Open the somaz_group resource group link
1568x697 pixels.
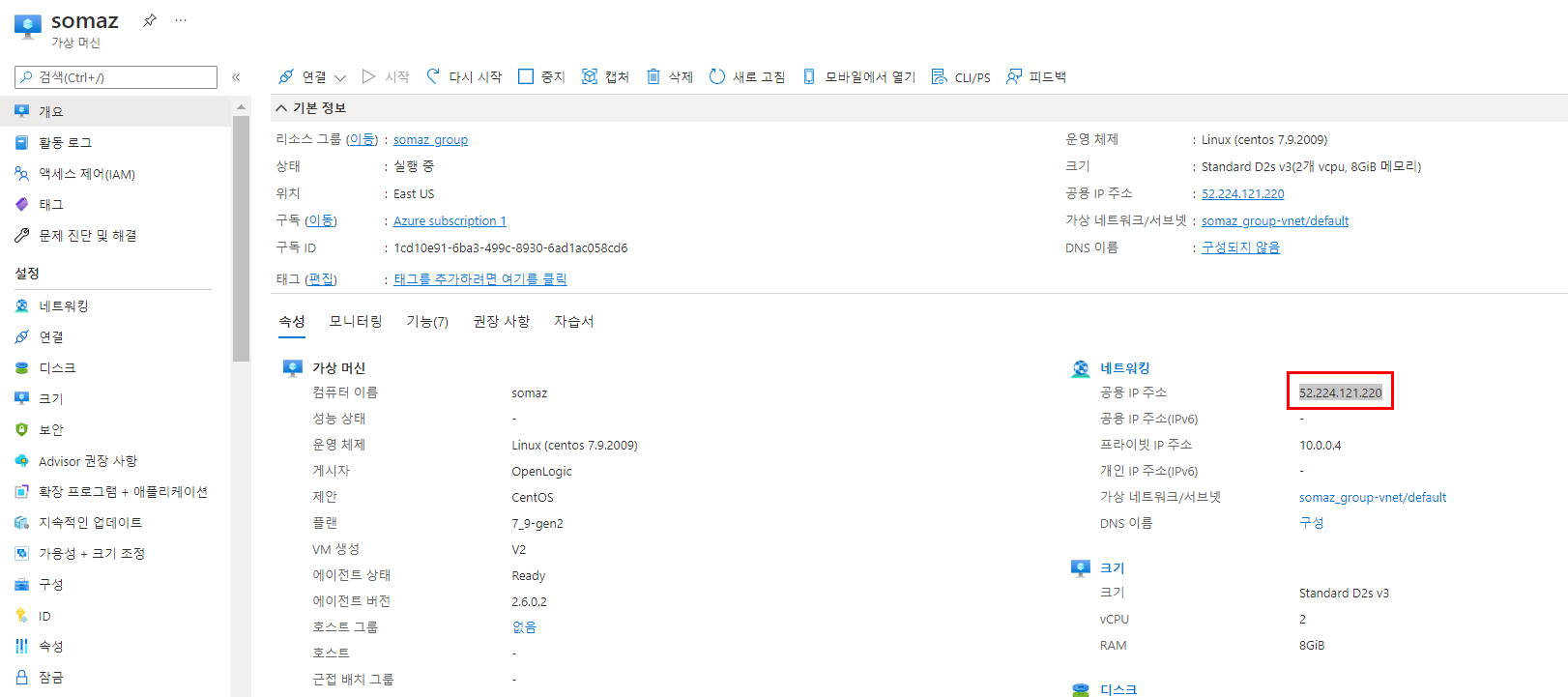430,139
